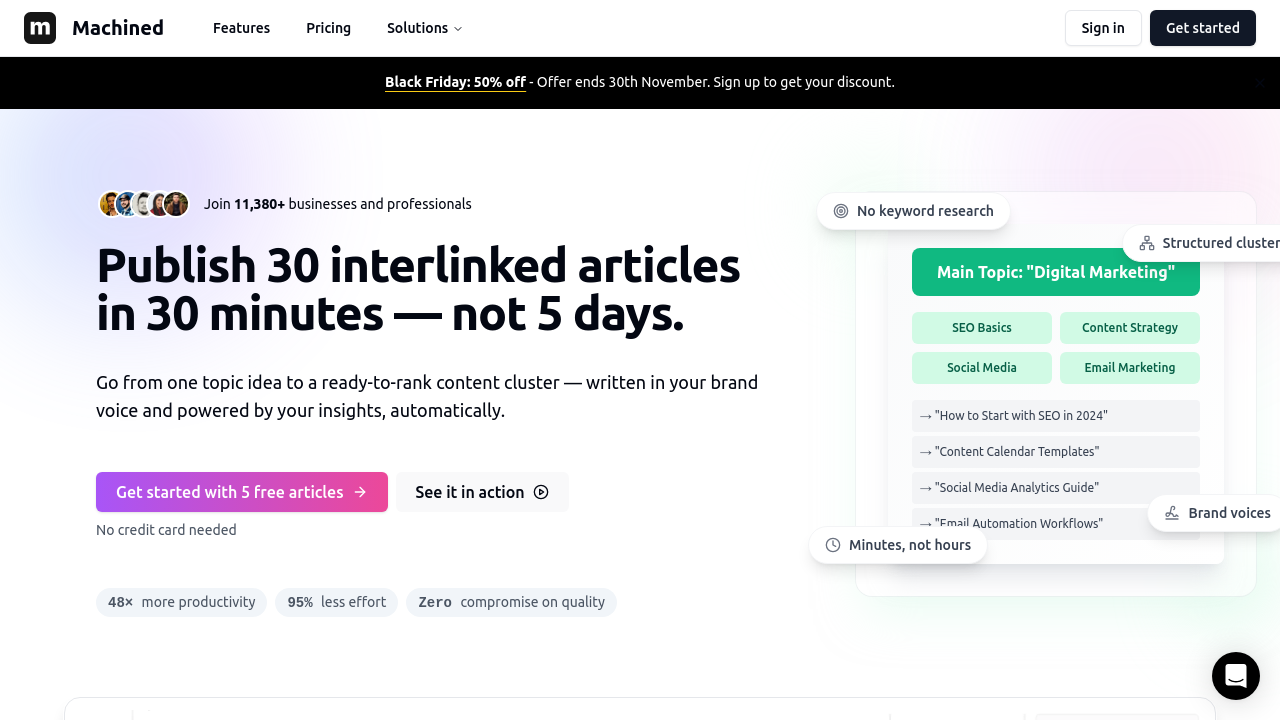The height and width of the screenshot is (720, 1280).
Task: Click the Main Topic "Digital Marketing" box
Action: coord(1055,272)
